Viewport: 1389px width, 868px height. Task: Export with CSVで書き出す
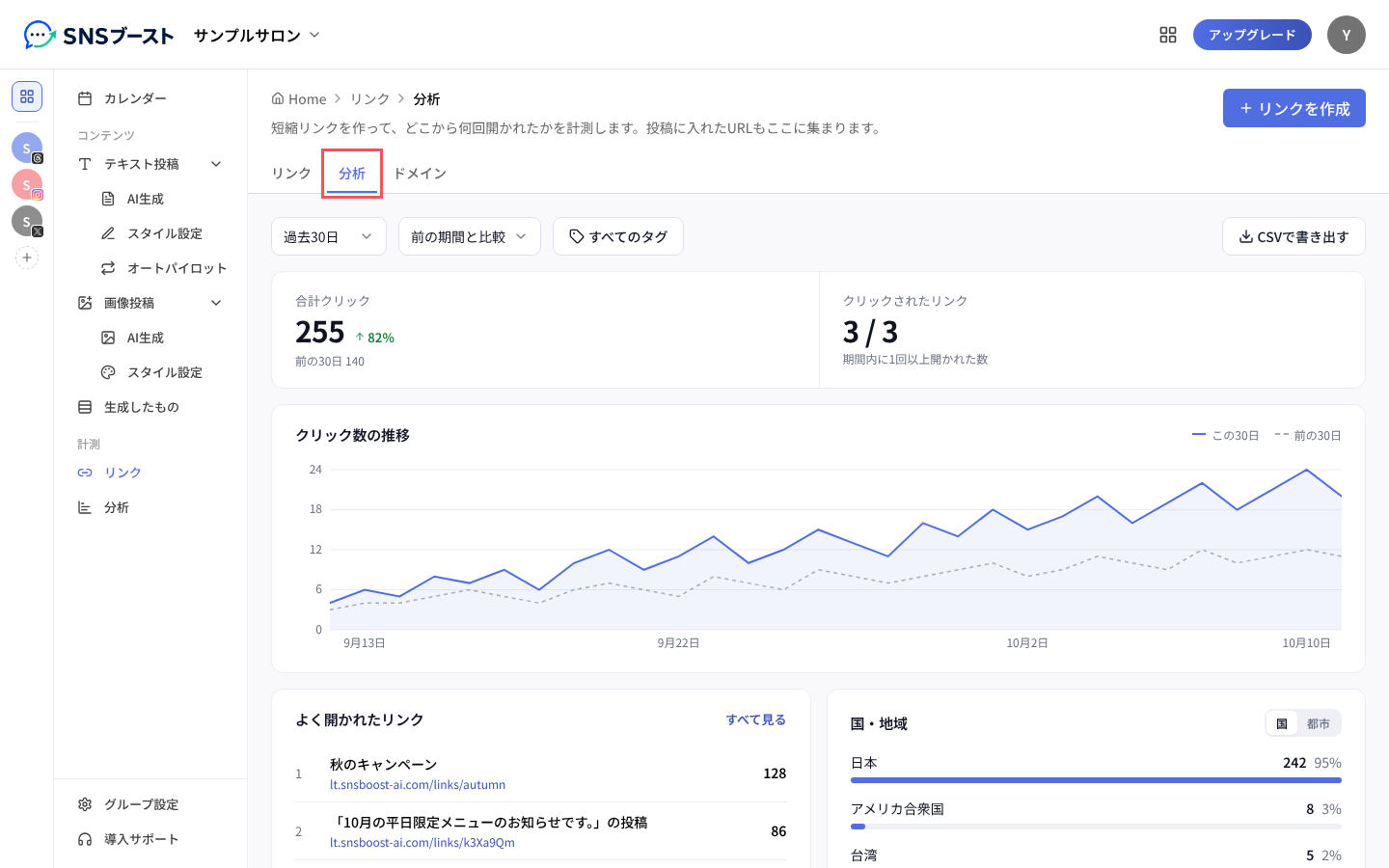(1294, 236)
